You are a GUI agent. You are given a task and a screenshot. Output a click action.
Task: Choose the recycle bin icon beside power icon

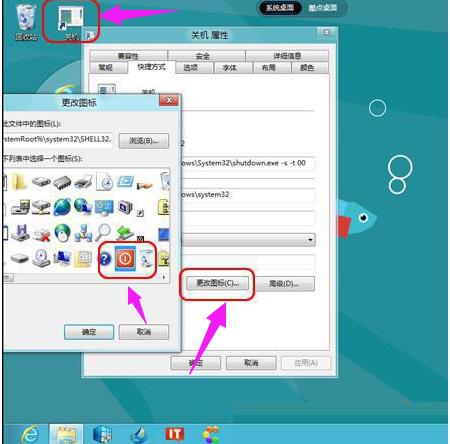click(146, 258)
